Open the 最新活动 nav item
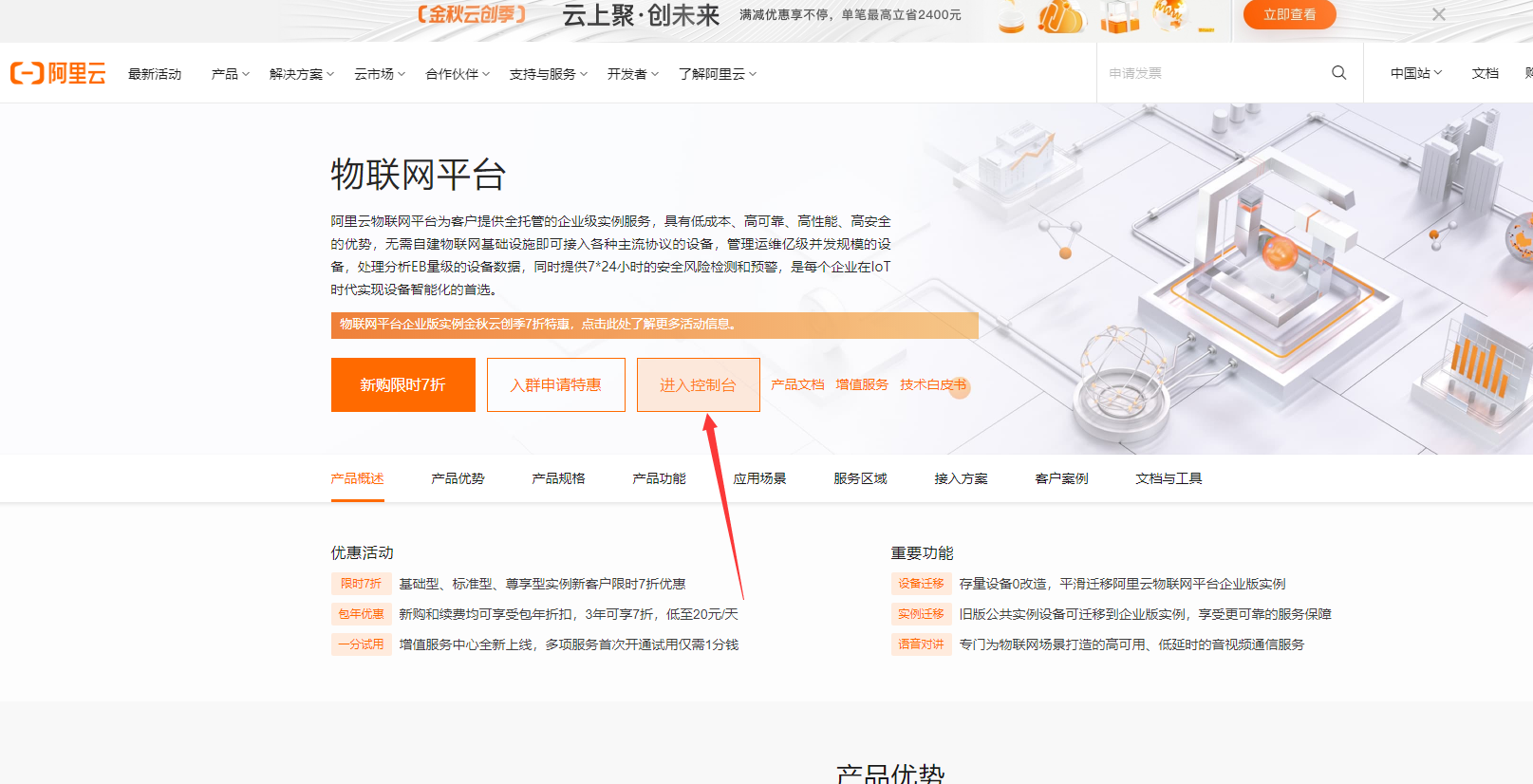 [155, 74]
